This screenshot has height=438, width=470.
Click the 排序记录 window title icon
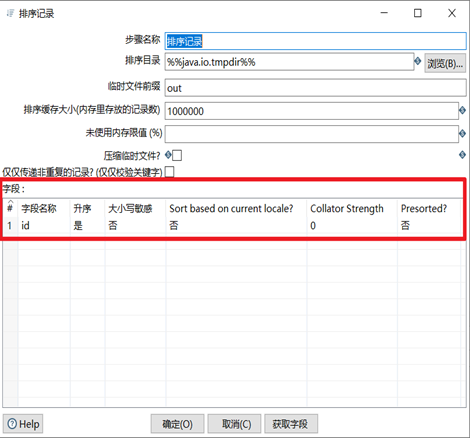coord(11,13)
